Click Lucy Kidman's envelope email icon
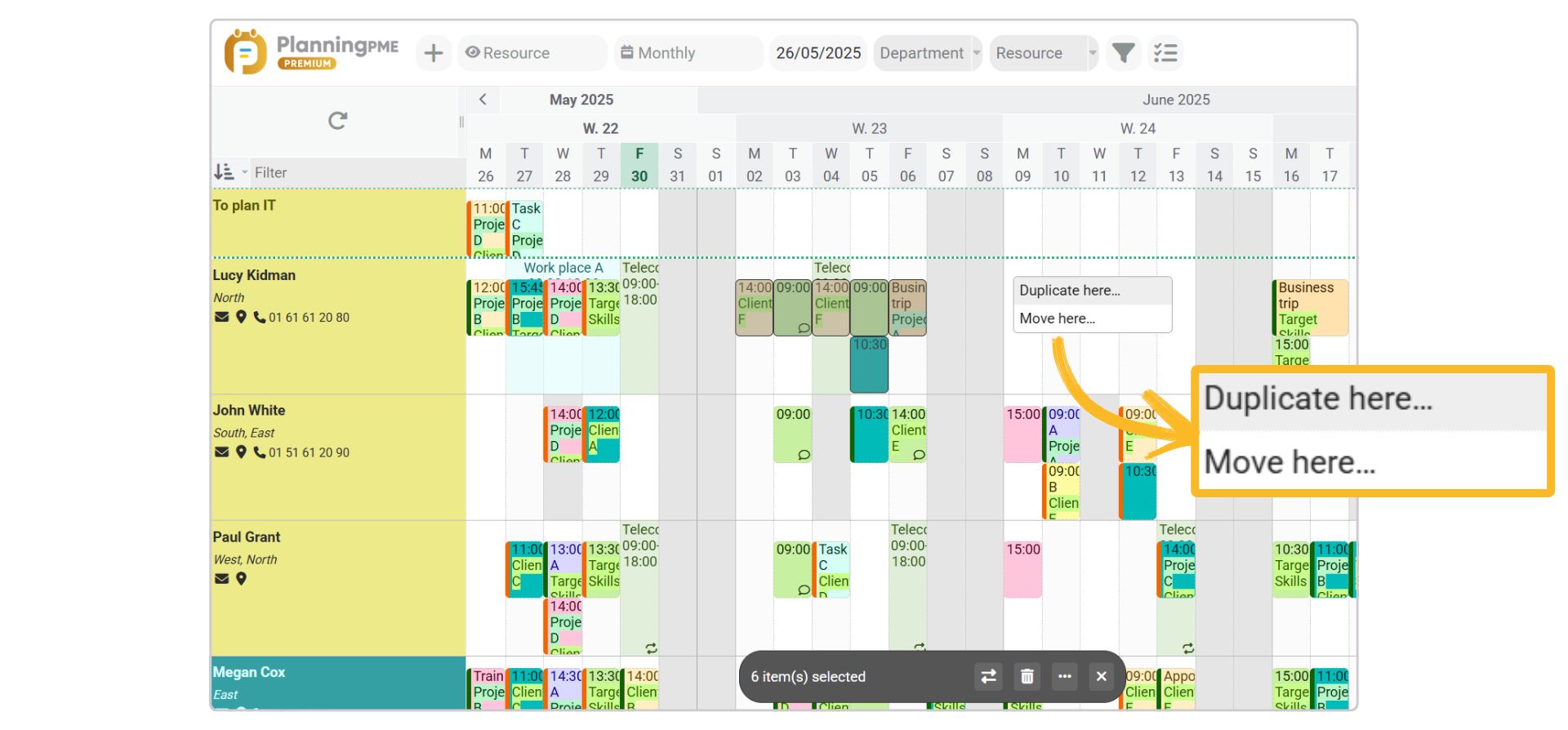Screen dimensions: 1568x730 point(221,317)
